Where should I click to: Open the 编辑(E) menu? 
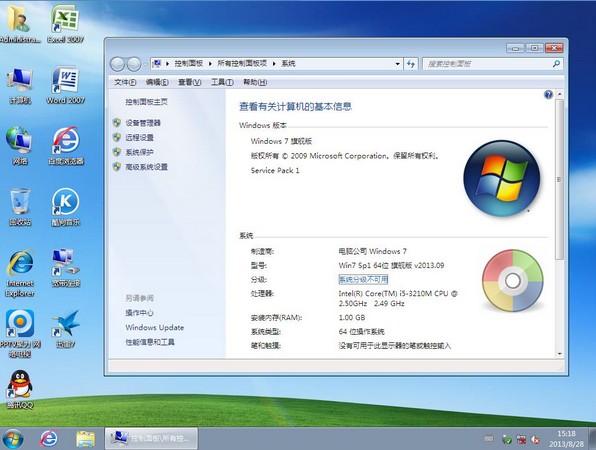coord(157,82)
